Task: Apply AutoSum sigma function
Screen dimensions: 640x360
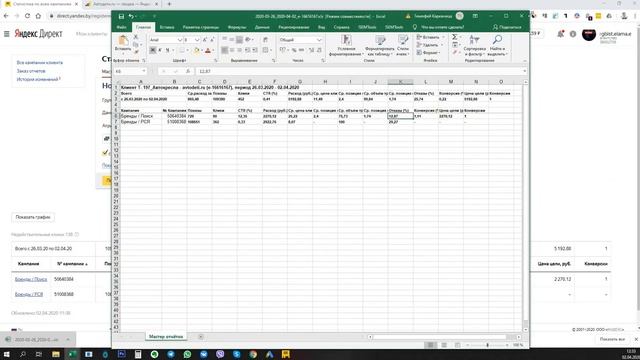Action: 455,37
